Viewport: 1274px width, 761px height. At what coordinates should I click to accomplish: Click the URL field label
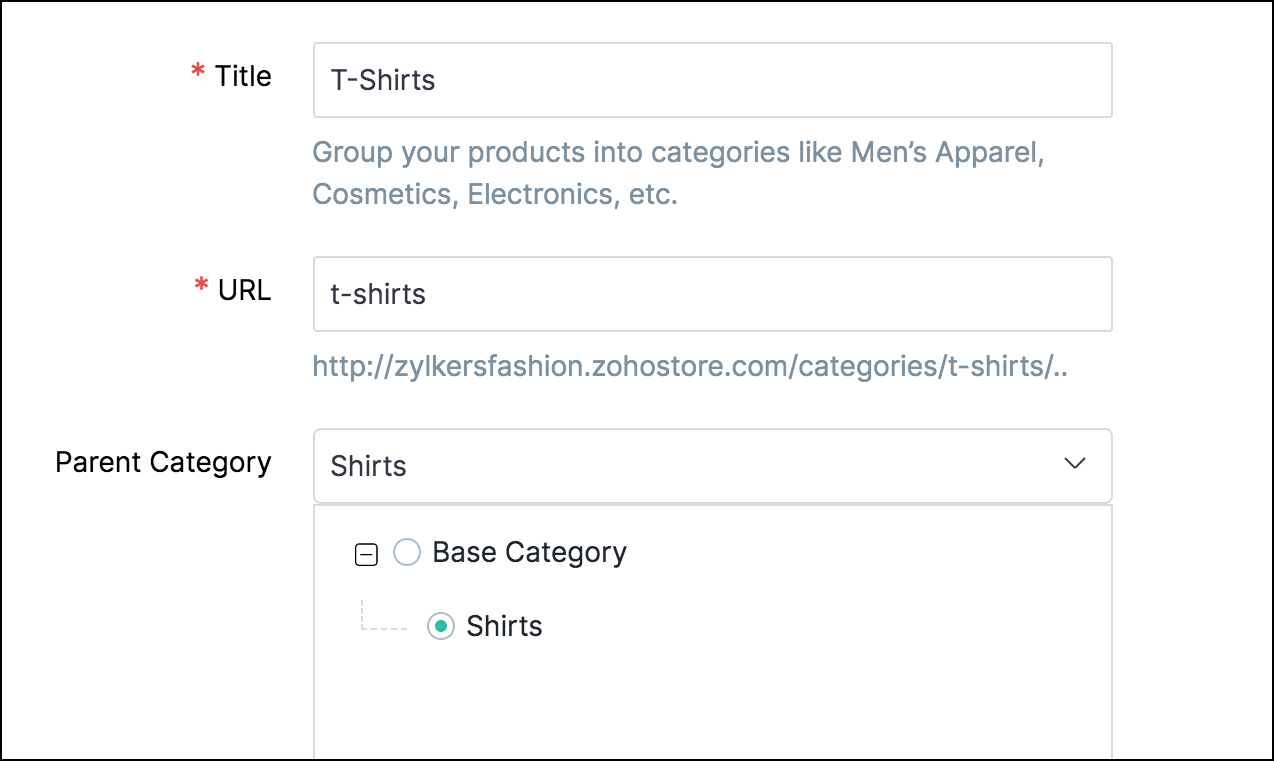point(245,290)
